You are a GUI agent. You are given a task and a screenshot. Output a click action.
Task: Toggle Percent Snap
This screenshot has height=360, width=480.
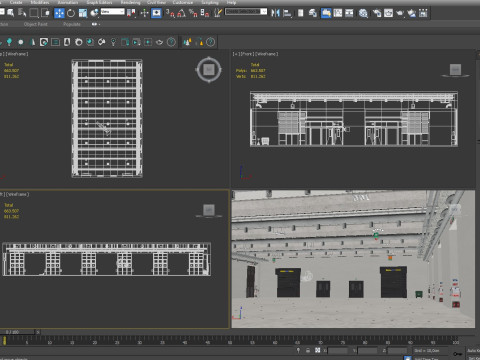(193, 13)
